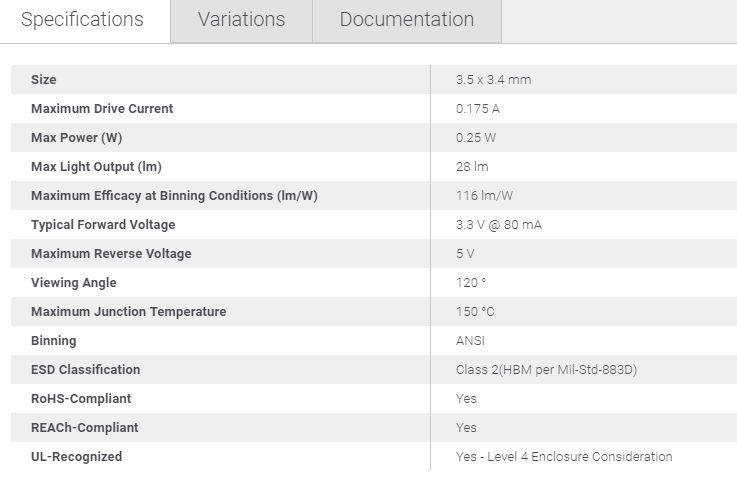The image size is (737, 483).
Task: Click the 116 lm/W efficacy value
Action: point(484,195)
